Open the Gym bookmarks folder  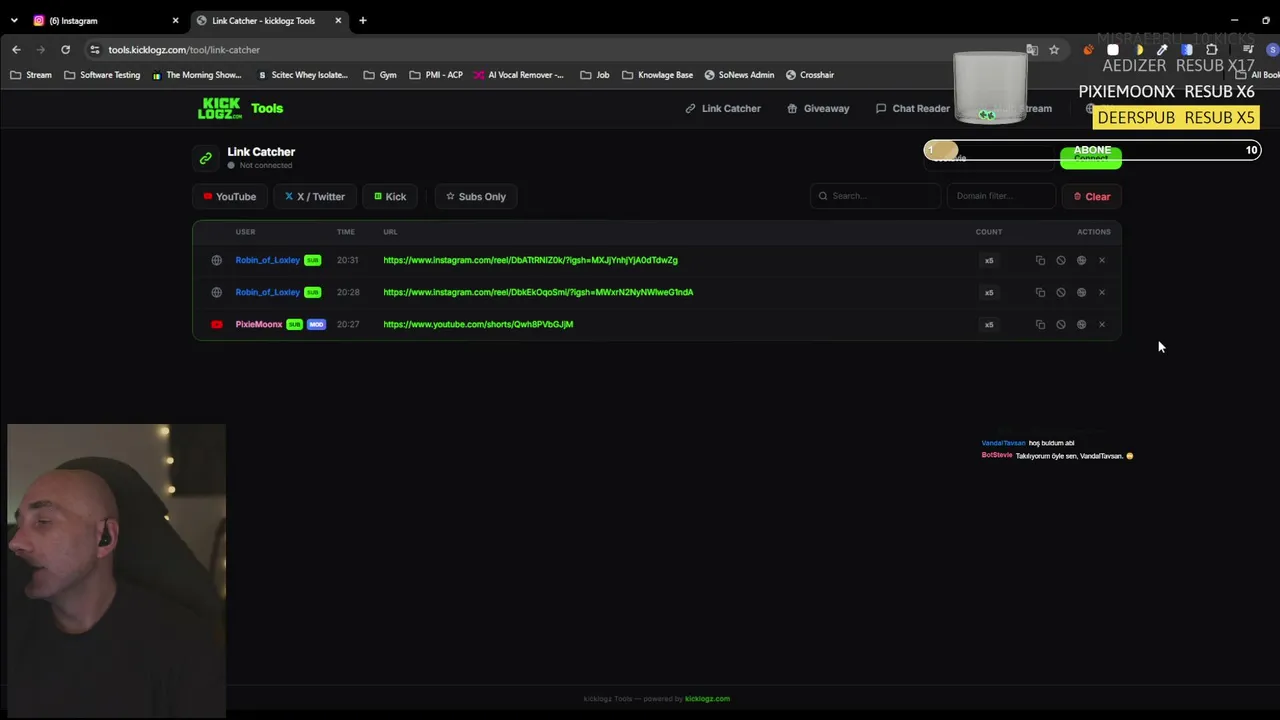pos(380,75)
